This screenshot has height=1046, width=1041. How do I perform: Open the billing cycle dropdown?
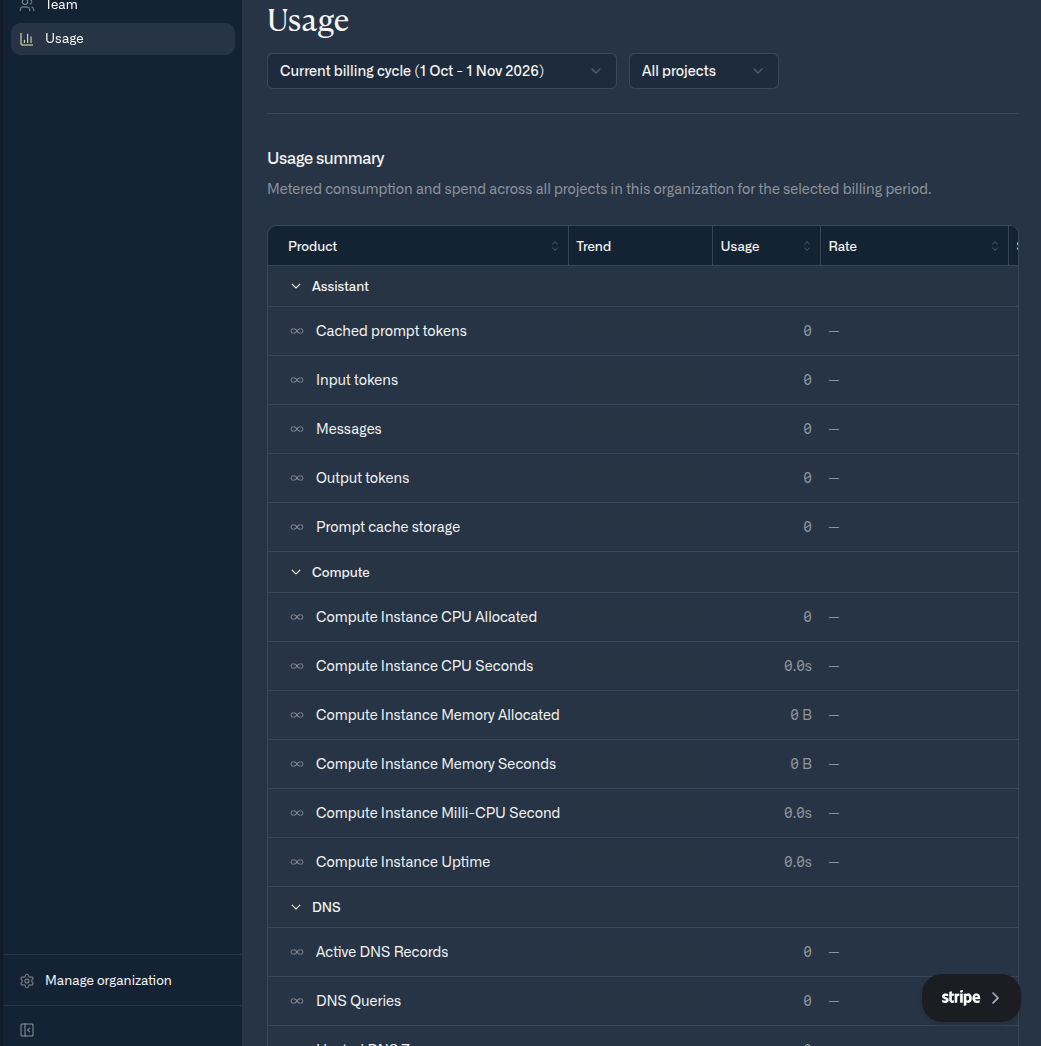coord(441,71)
